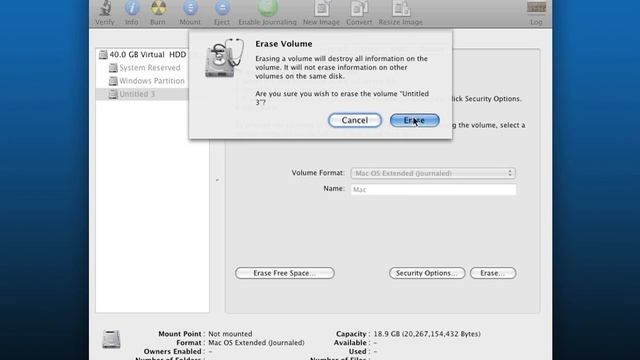Viewport: 640px width, 360px height.
Task: Click the Eject toolbar icon
Action: 222,13
